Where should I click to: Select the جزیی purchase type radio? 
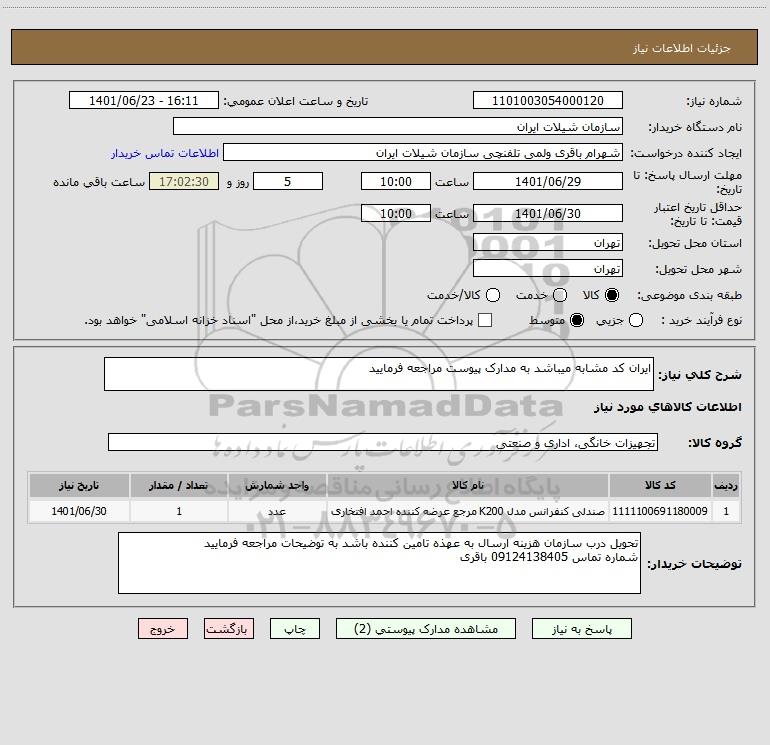[636, 321]
